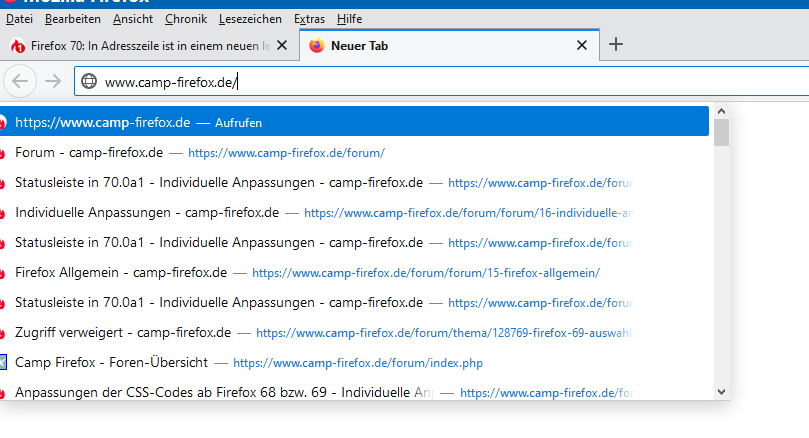
Task: Click Firefox logo on Neuer Tab
Action: (317, 45)
